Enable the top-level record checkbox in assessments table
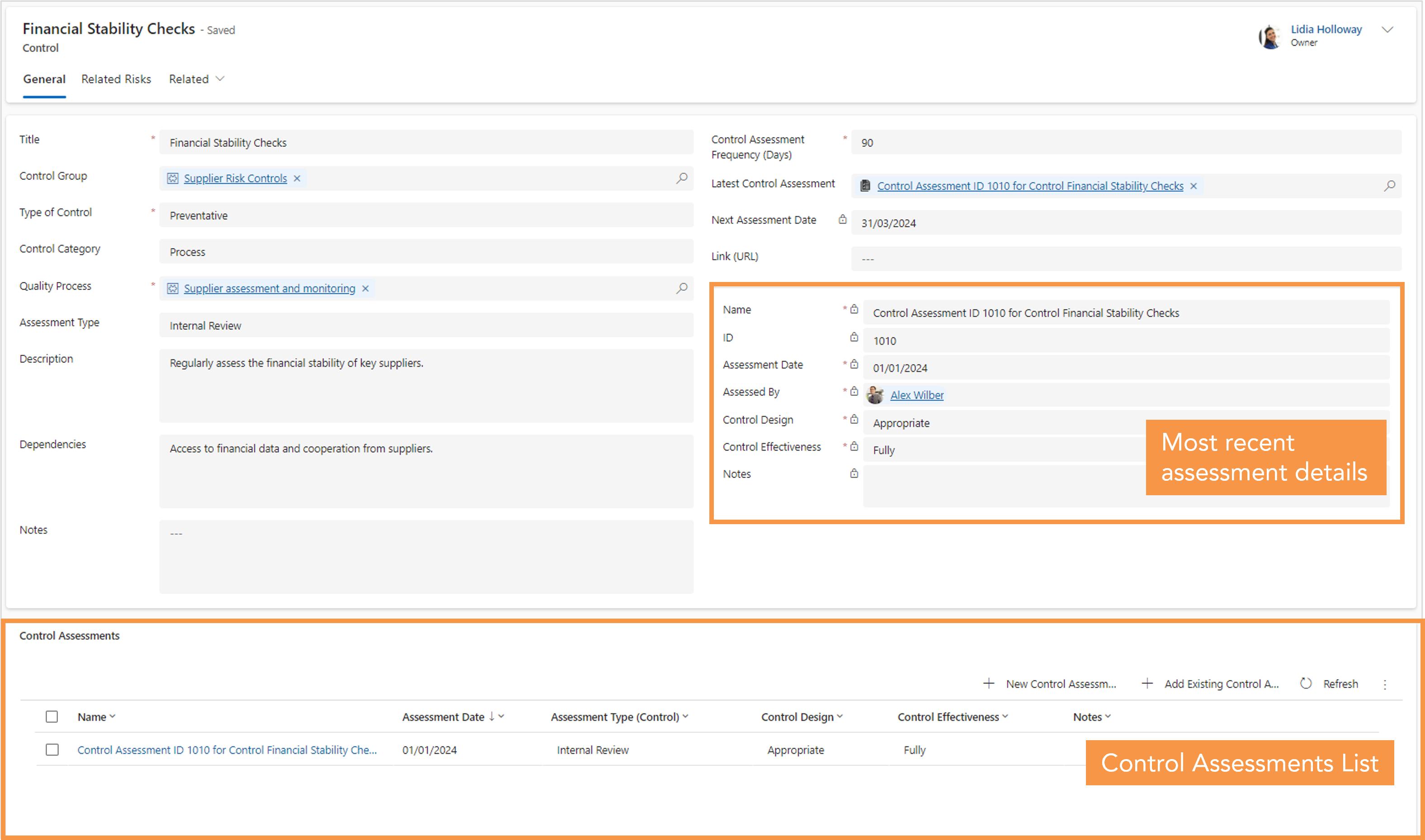1425x840 pixels. (x=53, y=716)
